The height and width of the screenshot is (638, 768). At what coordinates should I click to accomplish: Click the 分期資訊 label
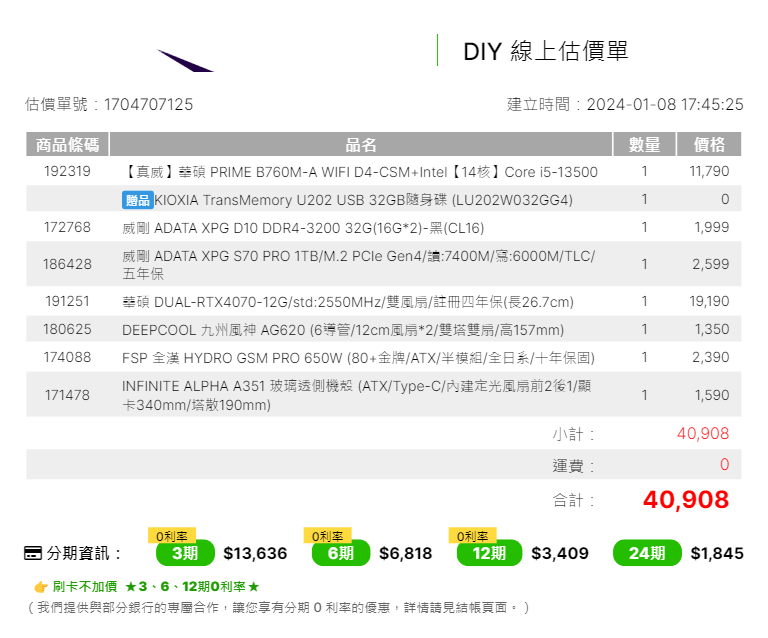pyautogui.click(x=83, y=553)
